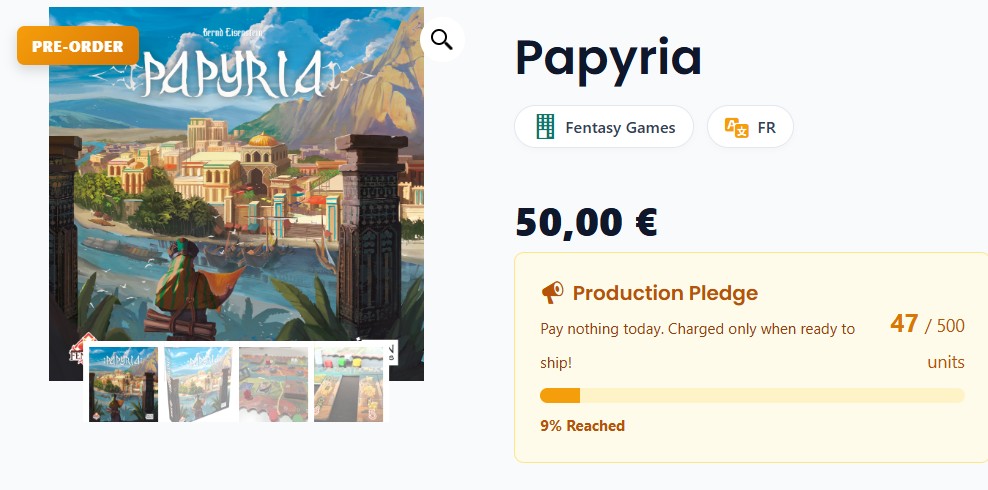Click the Papyria product title

click(x=608, y=58)
